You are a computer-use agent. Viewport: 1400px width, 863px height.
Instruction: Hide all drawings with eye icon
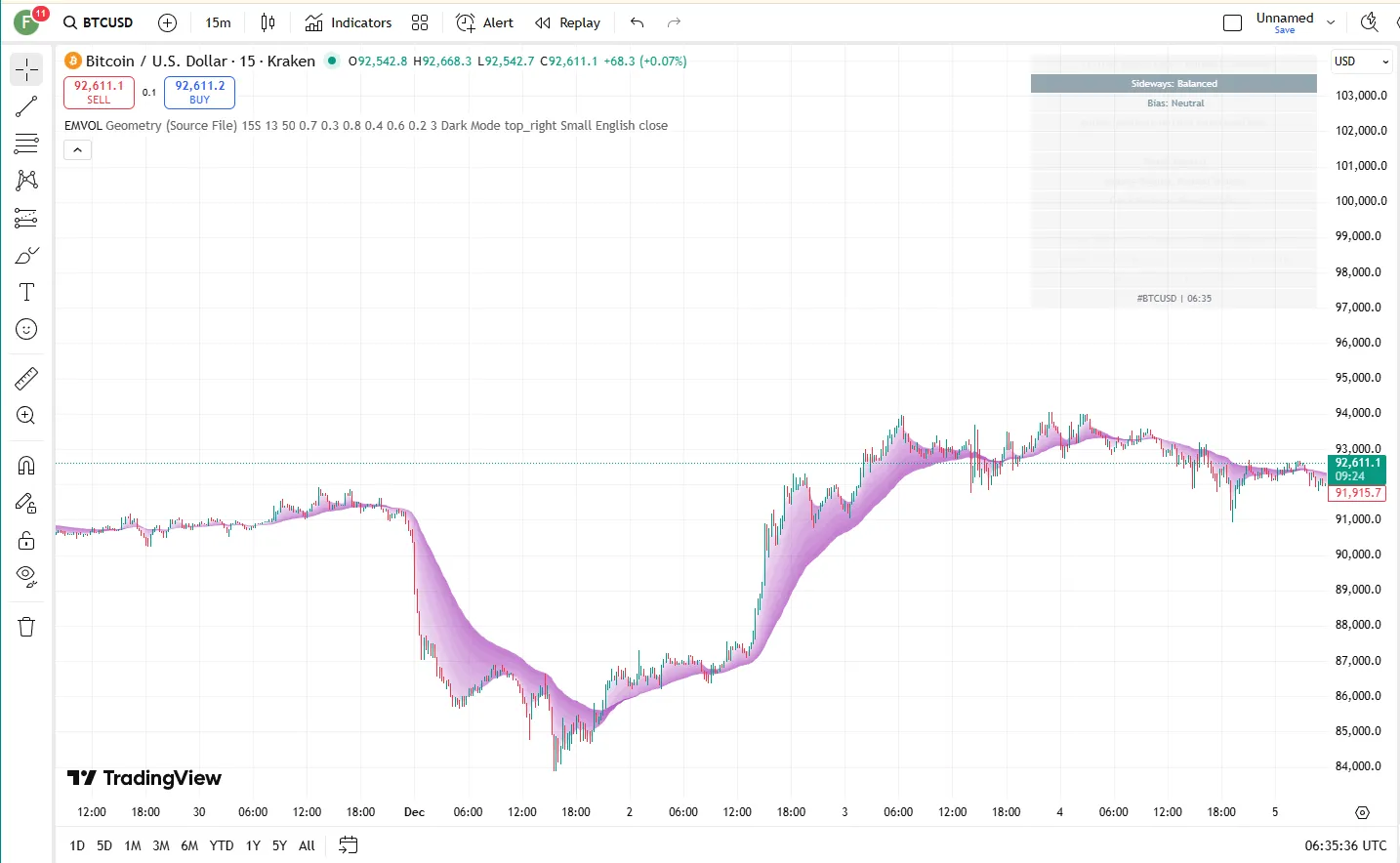pos(26,576)
